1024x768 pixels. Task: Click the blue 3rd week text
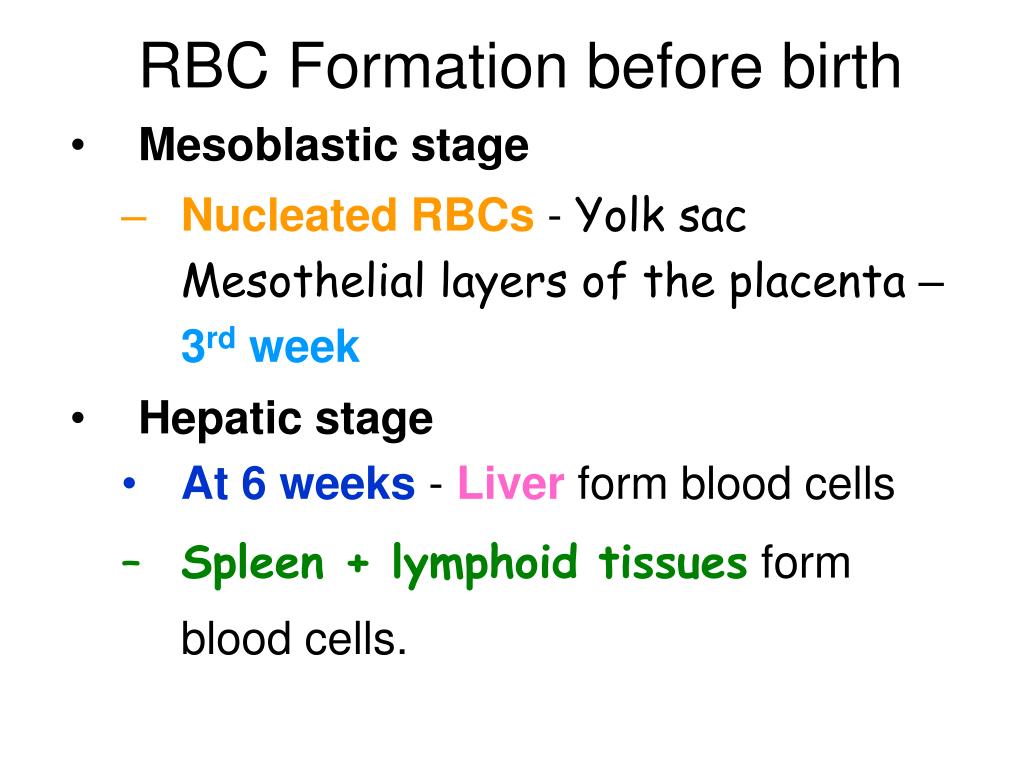270,345
